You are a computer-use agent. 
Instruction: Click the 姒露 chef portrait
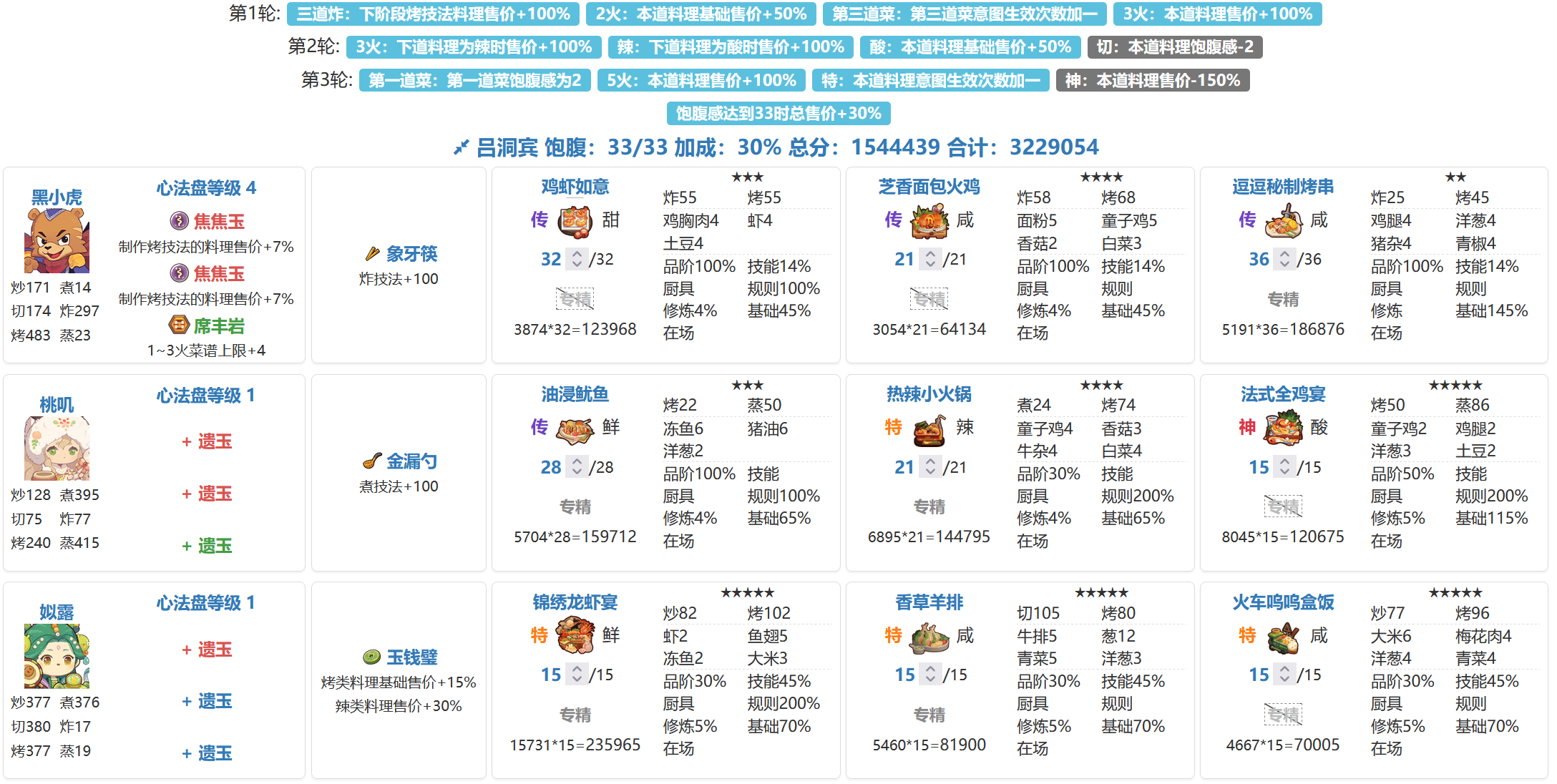tap(57, 656)
